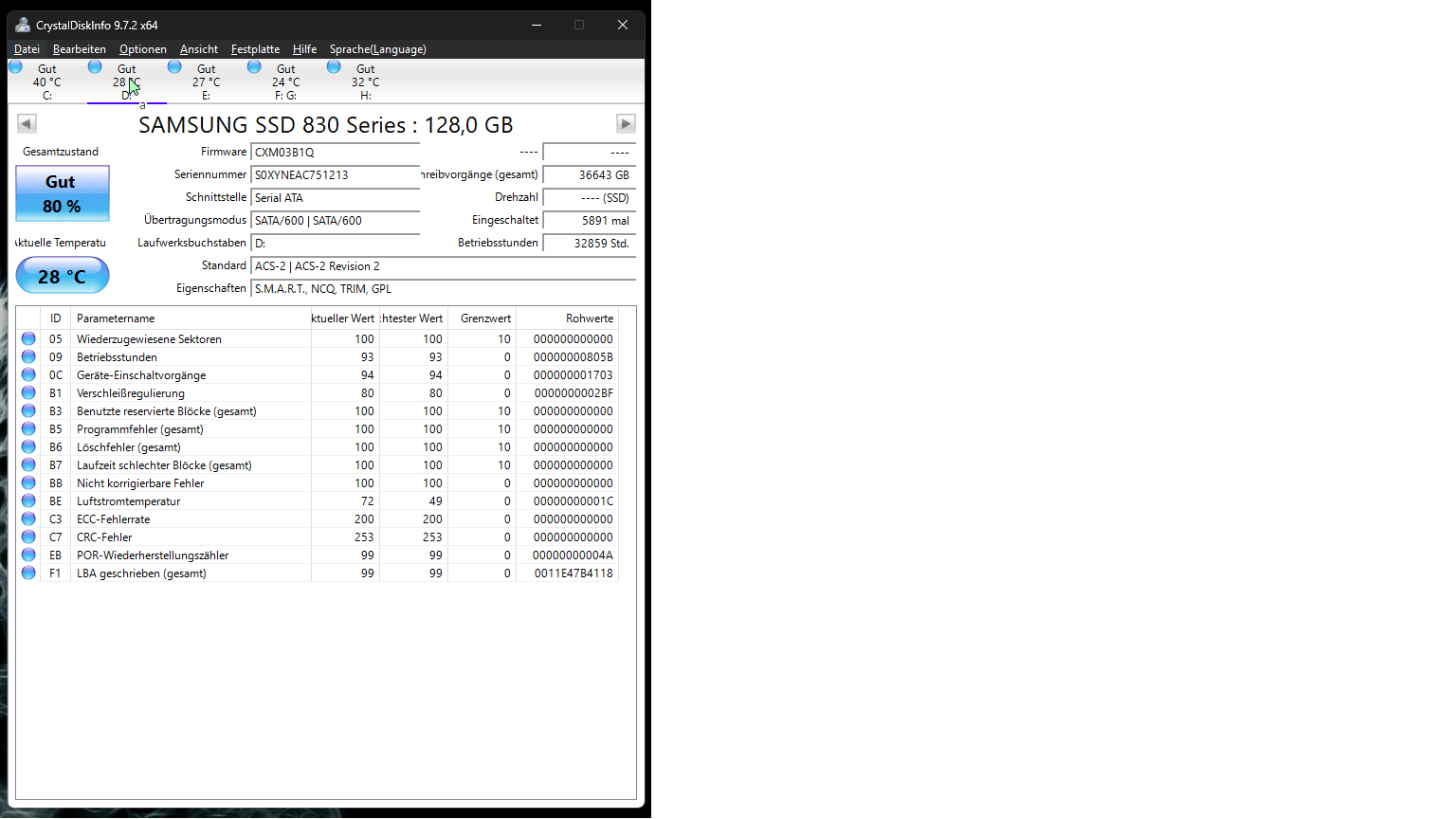Close the CrystalDiskInfo window
Screen dimensions: 1456x819
click(x=623, y=25)
